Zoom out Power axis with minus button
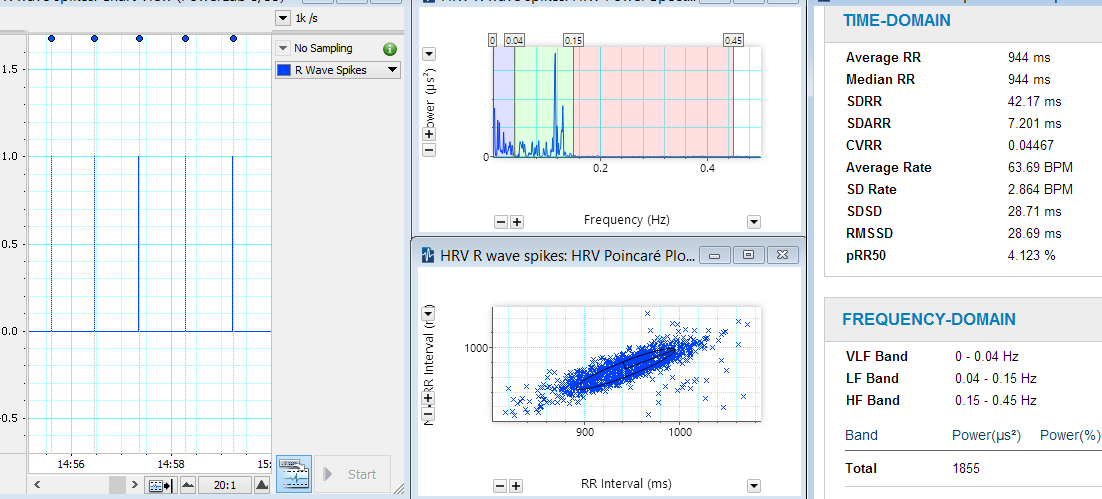1102x499 pixels. (429, 150)
